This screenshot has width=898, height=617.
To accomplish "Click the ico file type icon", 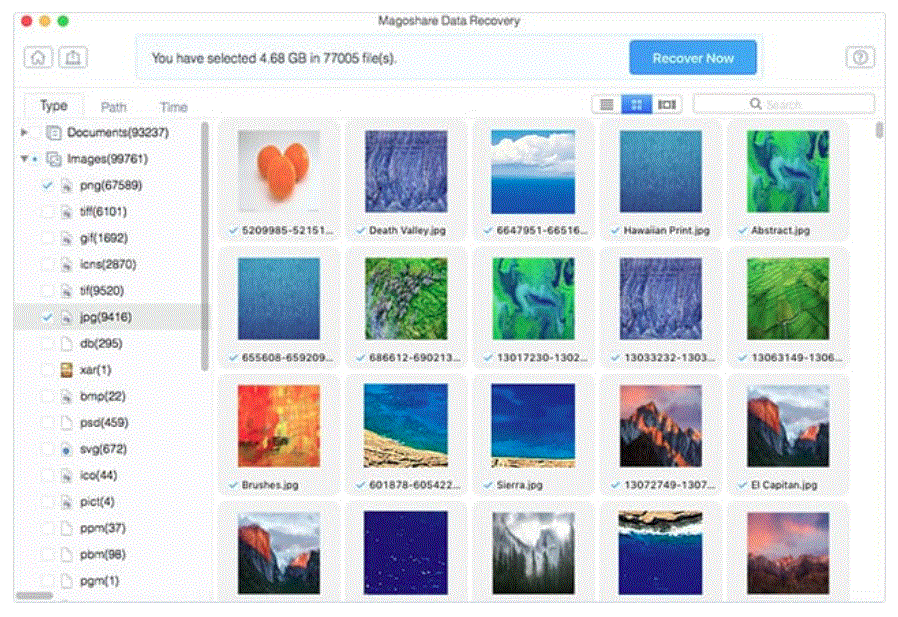I will coord(67,475).
